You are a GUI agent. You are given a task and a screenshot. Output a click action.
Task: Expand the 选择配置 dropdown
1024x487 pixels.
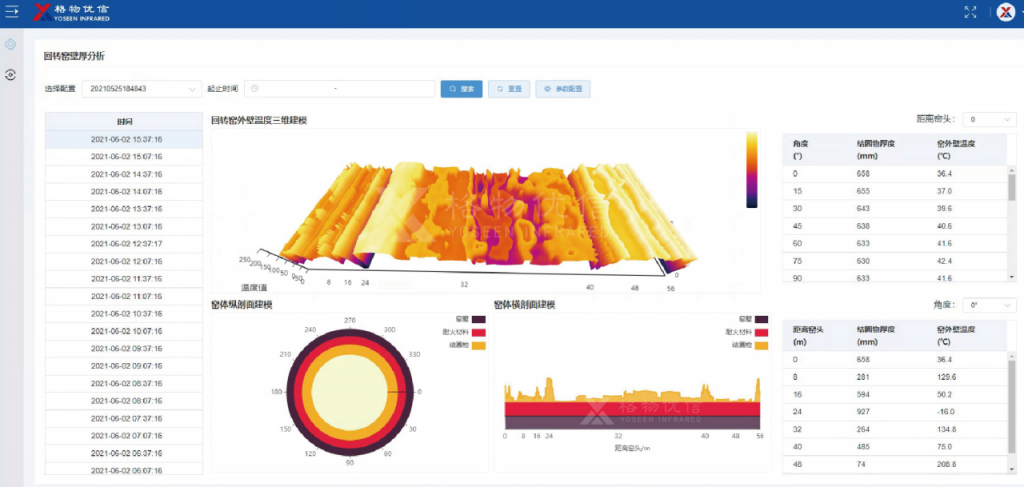click(141, 89)
